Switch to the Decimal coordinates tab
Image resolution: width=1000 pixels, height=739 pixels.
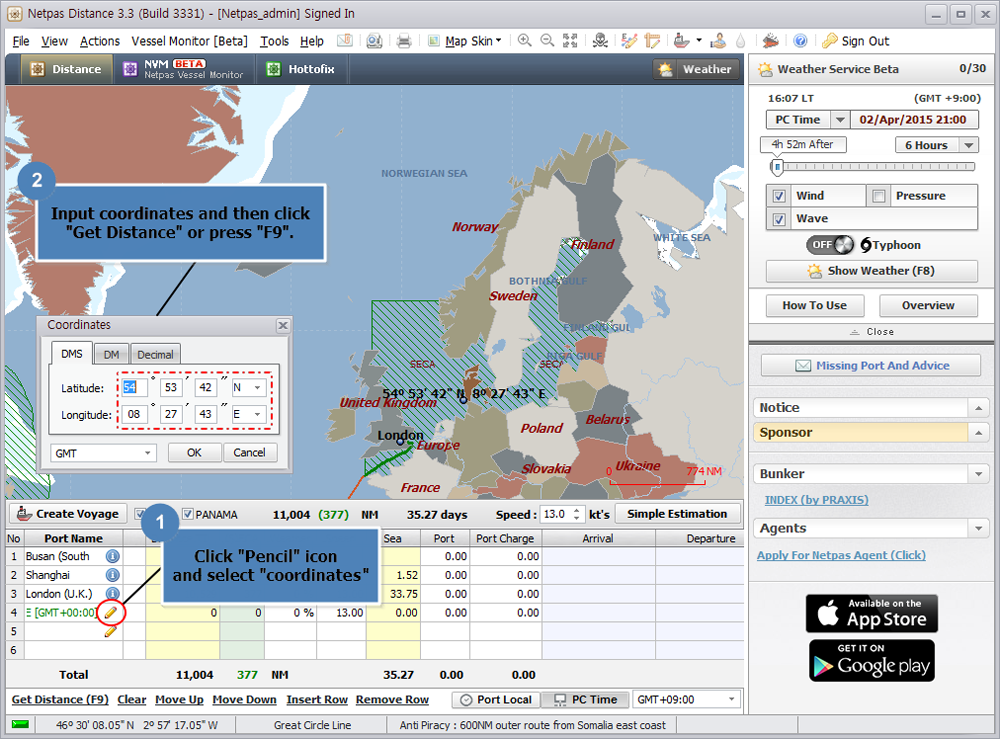click(x=155, y=355)
